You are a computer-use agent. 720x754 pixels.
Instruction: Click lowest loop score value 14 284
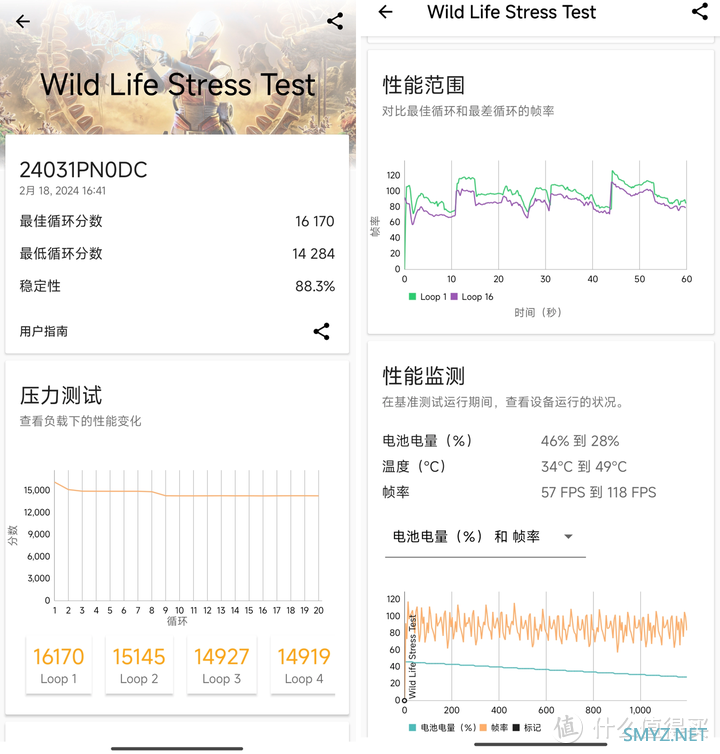tap(313, 253)
